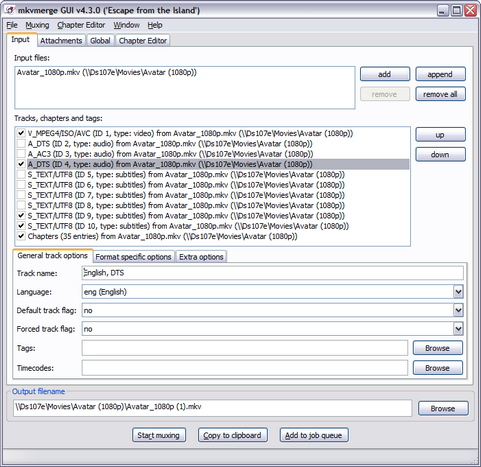Viewport: 481px width, 467px height.
Task: Uncheck the V_MPEG4/ISO/AVC video track checkbox
Action: (x=21, y=133)
